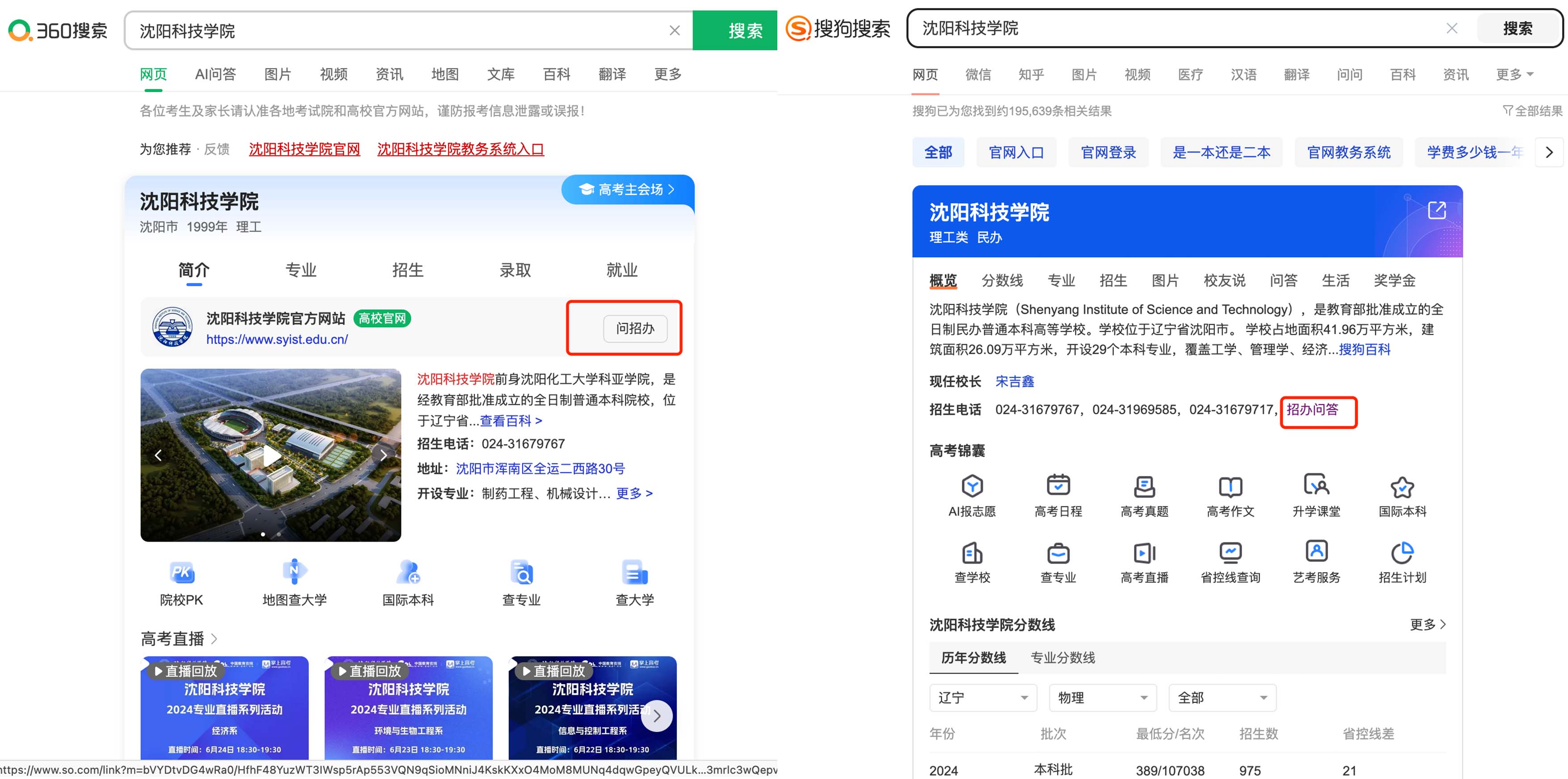
Task: Open the 招生计划 icon
Action: pyautogui.click(x=1402, y=552)
